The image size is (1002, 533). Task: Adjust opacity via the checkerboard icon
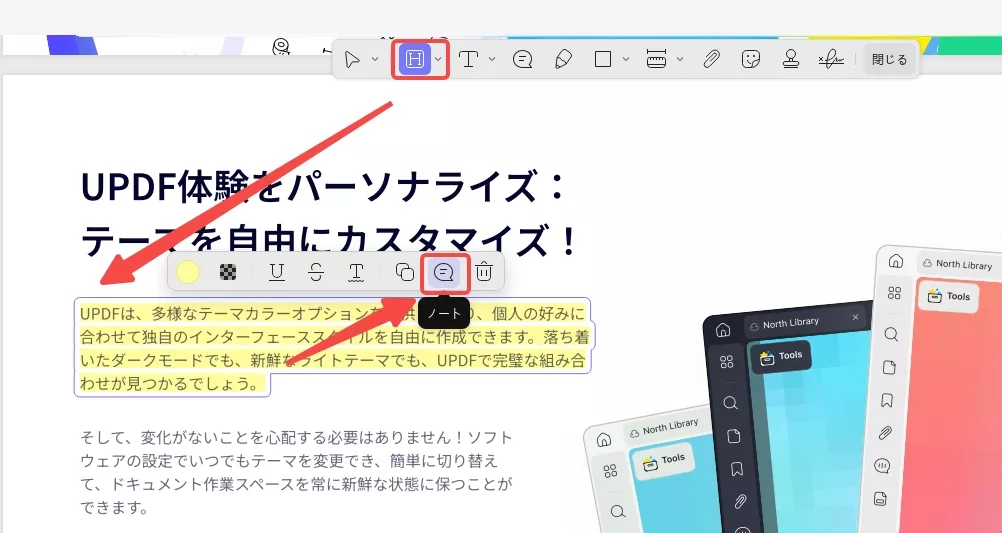(x=228, y=272)
